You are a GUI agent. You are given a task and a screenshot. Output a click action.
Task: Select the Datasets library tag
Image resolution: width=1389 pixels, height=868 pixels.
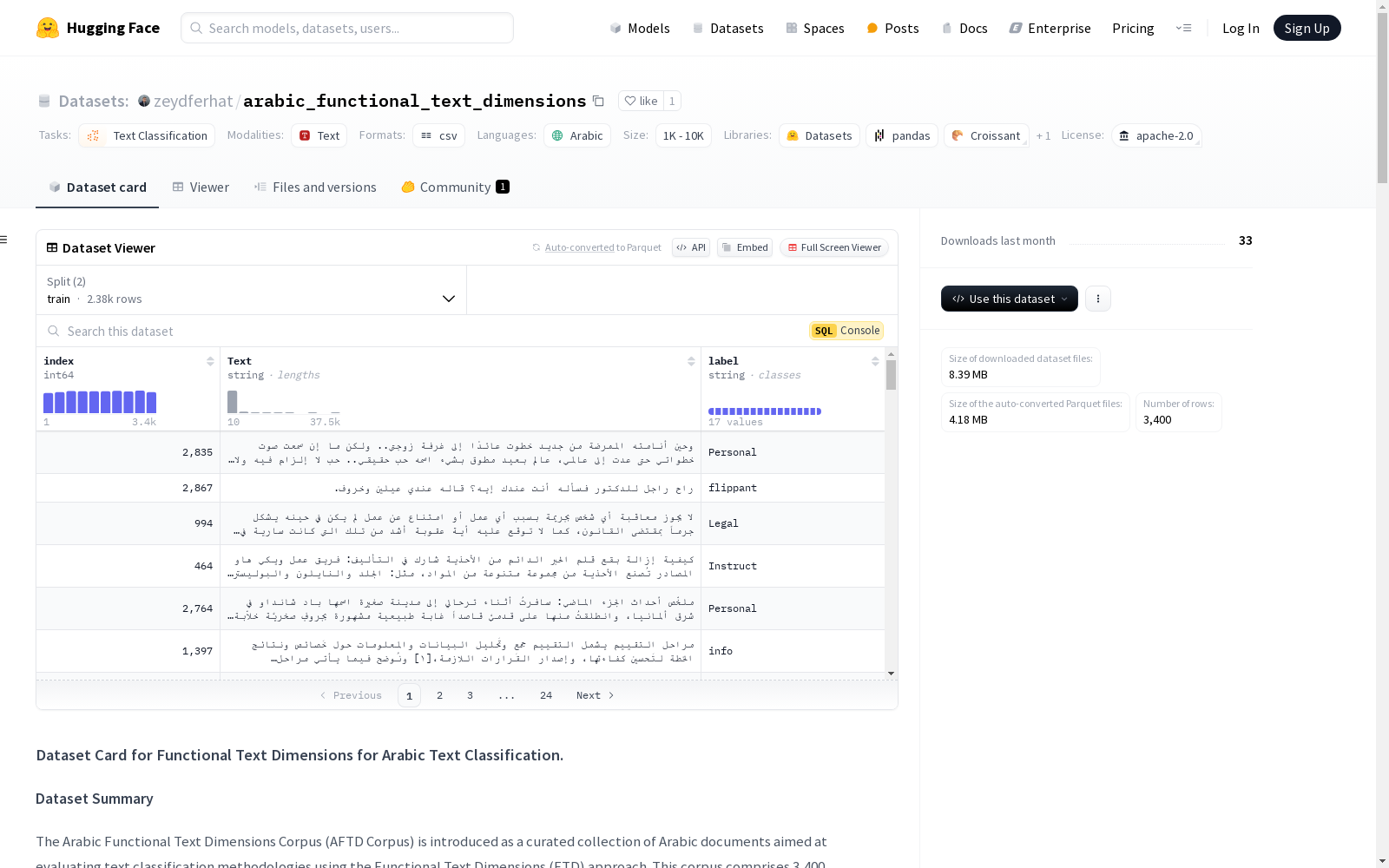pos(820,135)
